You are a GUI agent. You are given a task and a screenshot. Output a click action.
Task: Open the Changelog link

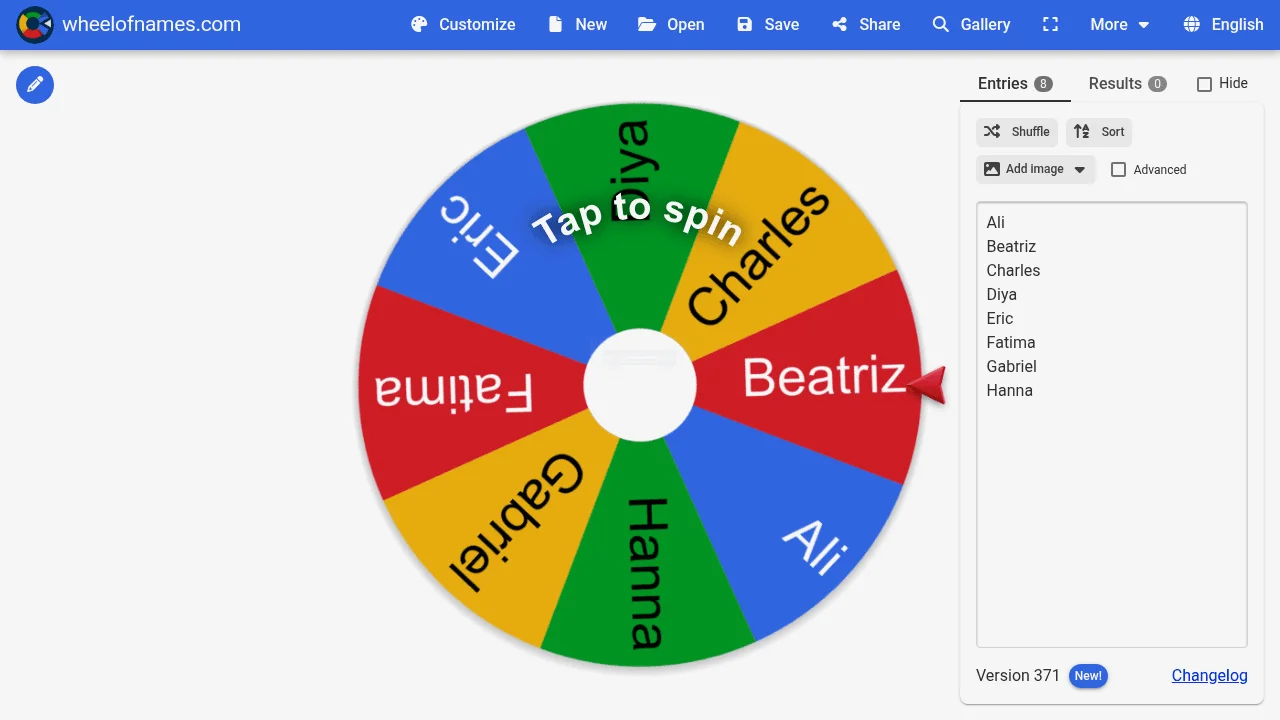click(1209, 675)
